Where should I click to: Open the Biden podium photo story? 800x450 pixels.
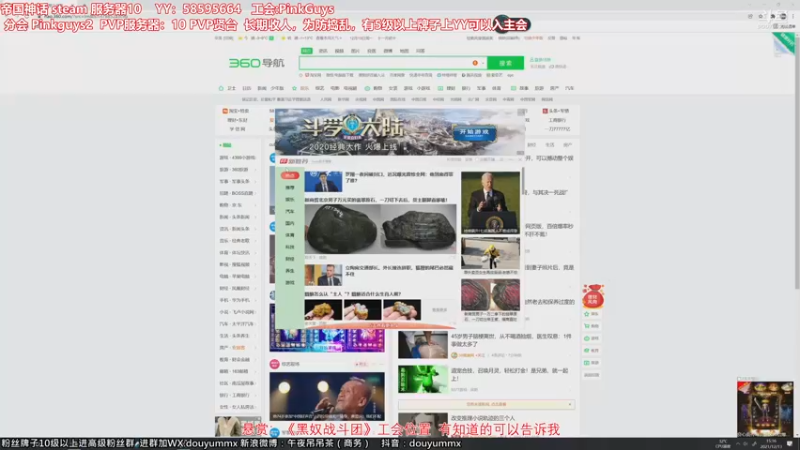490,203
